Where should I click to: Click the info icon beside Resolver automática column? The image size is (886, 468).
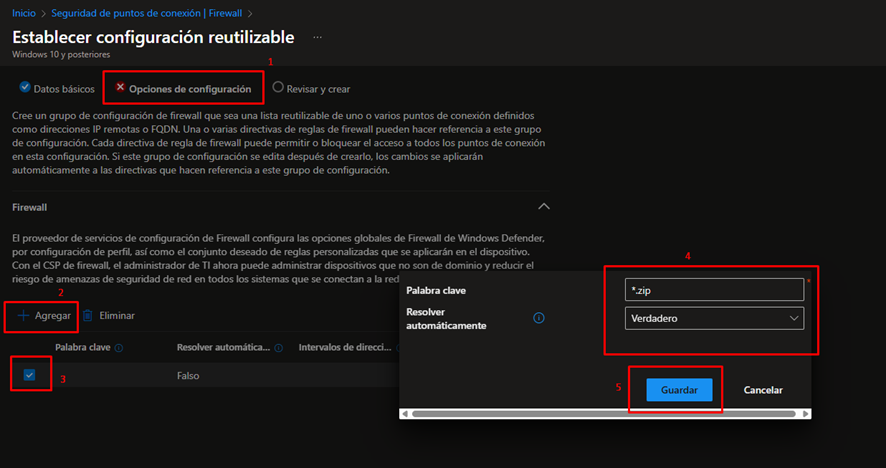(x=278, y=348)
